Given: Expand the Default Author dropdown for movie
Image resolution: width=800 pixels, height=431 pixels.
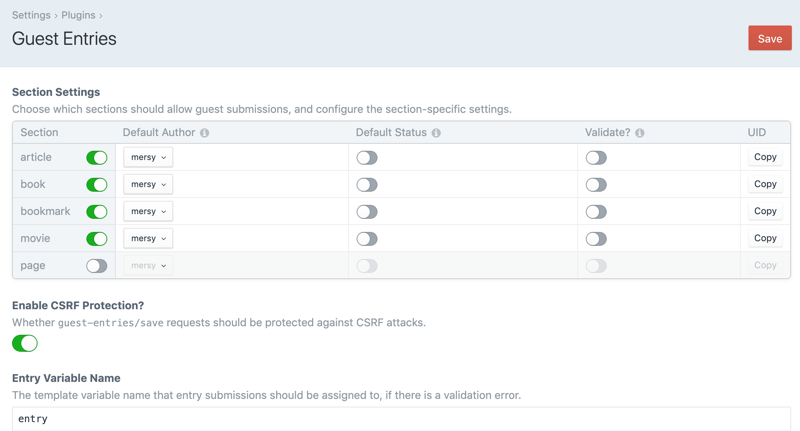Looking at the screenshot, I should coord(148,238).
